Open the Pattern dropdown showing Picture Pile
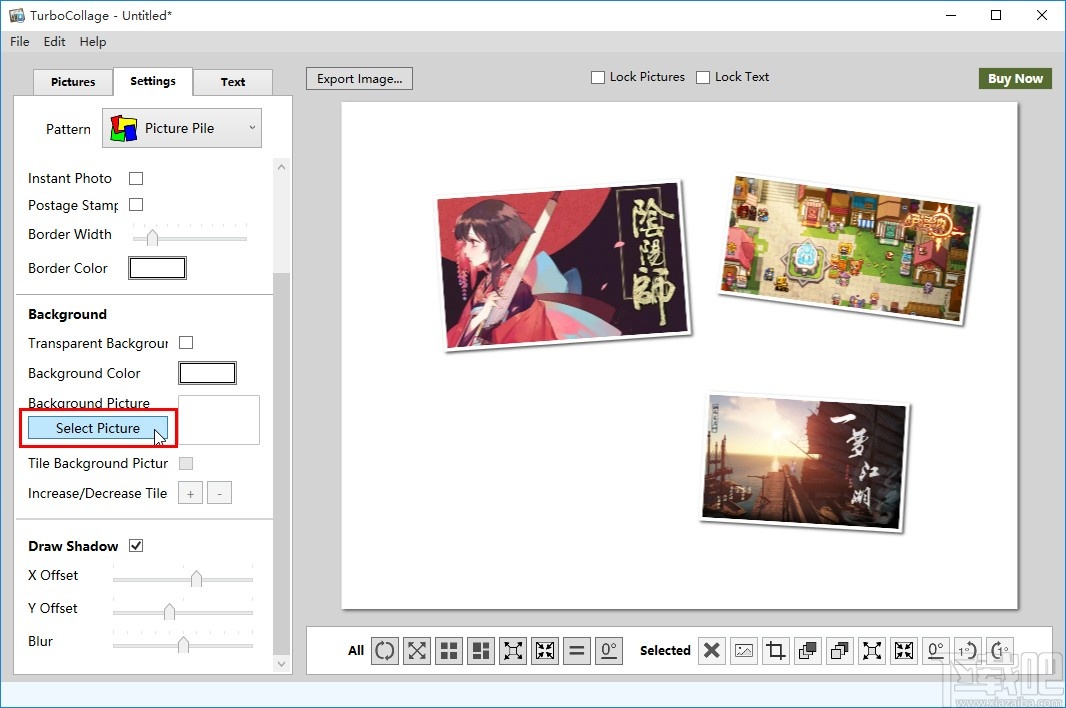 tap(181, 128)
